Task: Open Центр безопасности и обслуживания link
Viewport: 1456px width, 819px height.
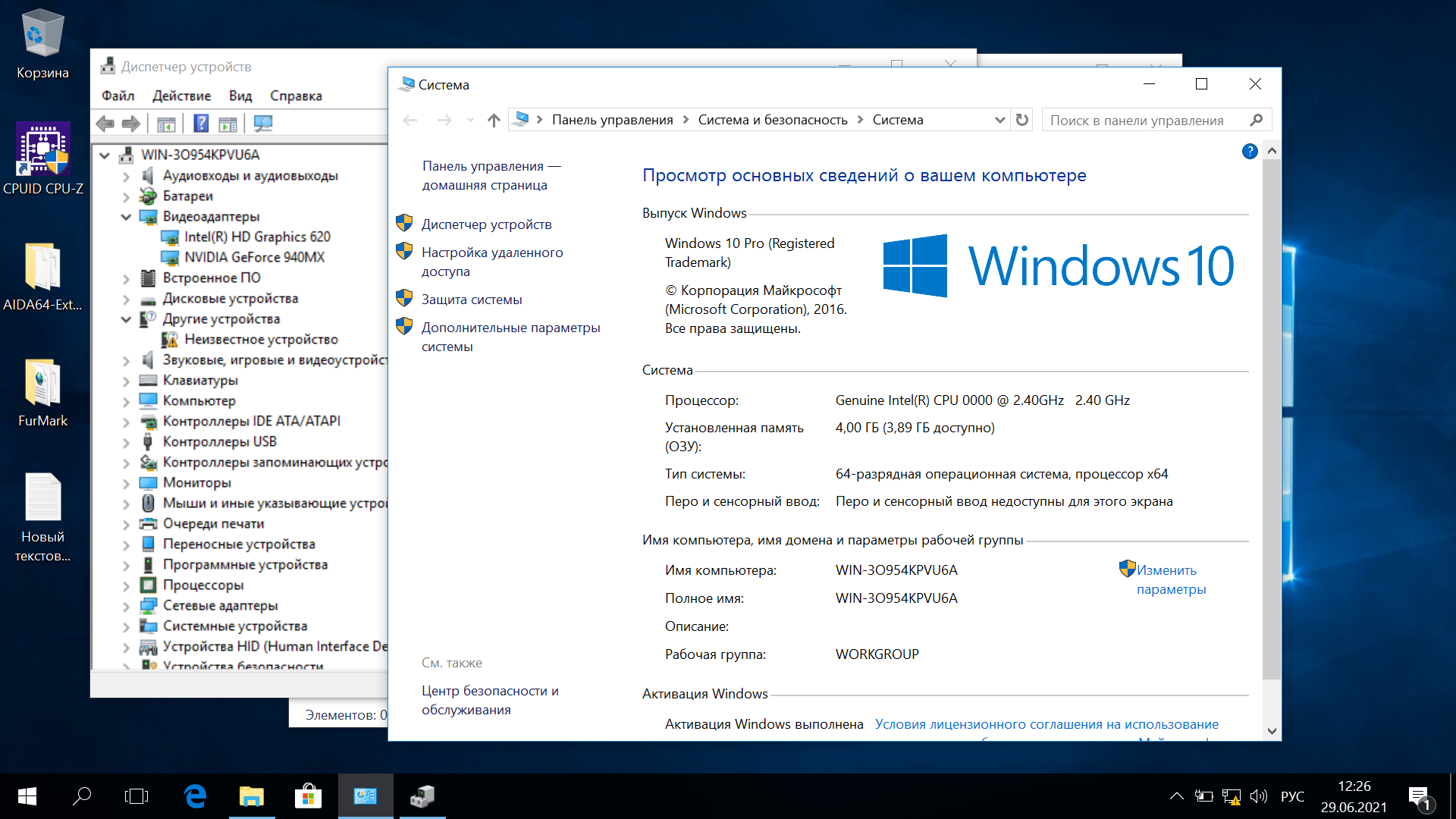Action: [490, 700]
